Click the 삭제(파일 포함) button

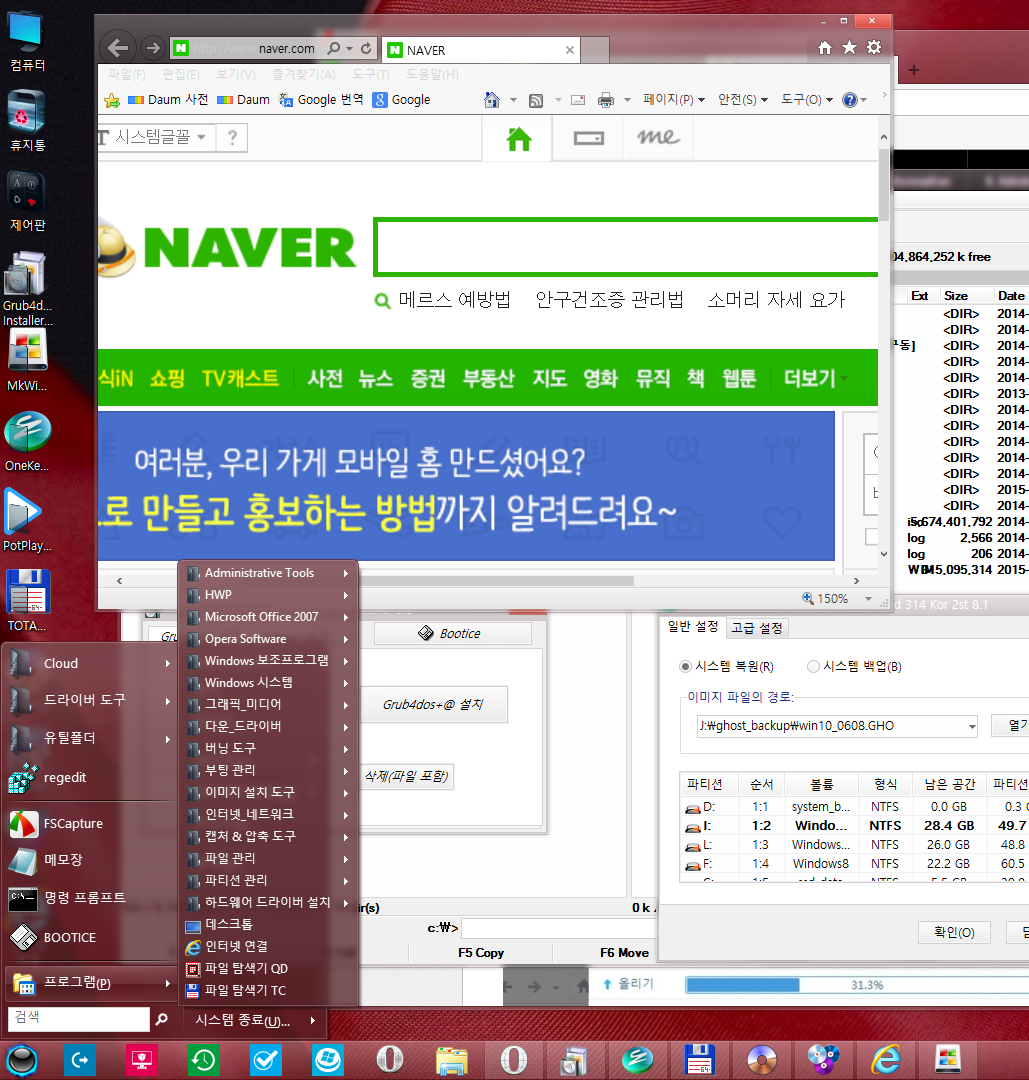point(406,776)
